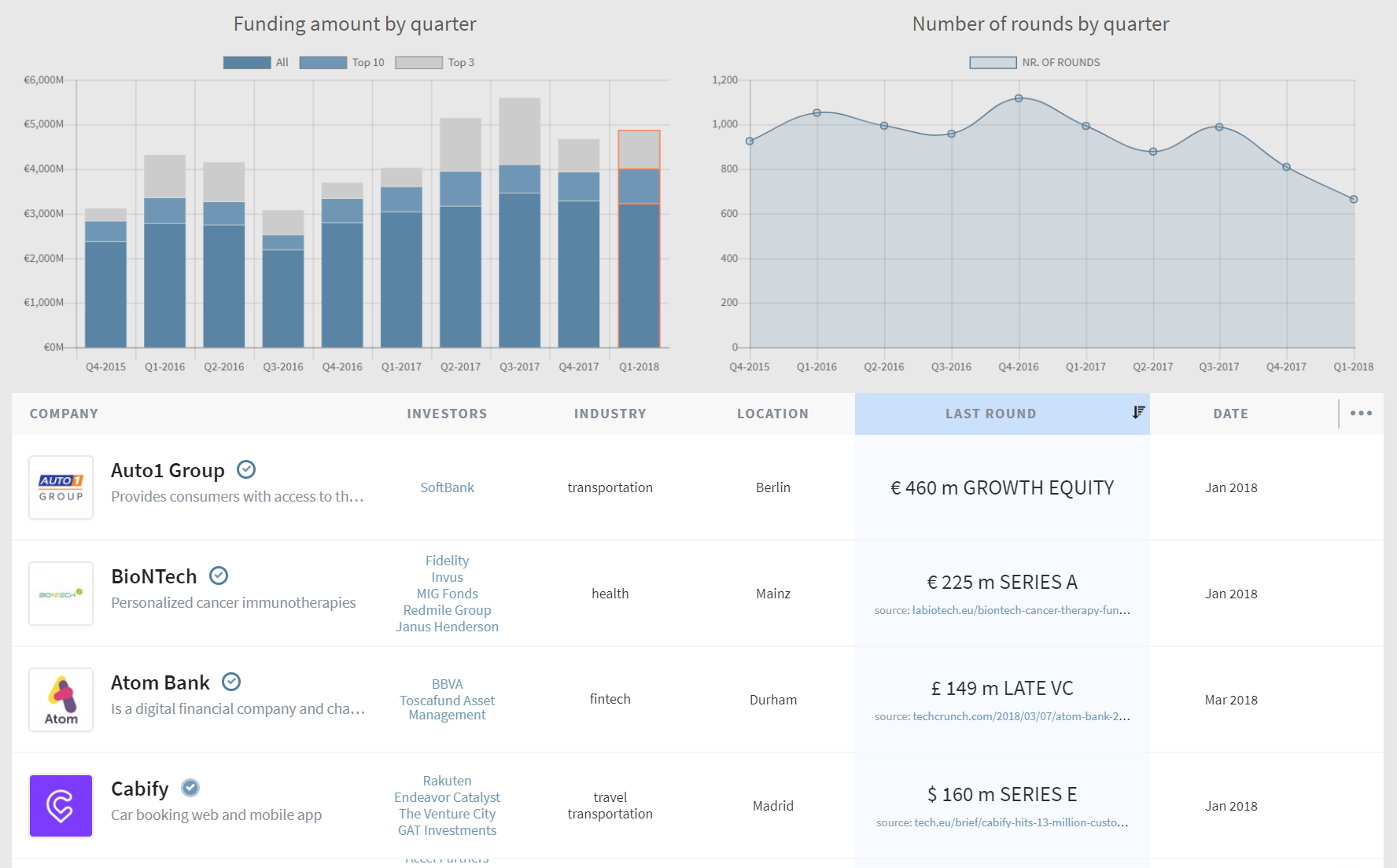Open the three-dots column options menu
Image resolution: width=1397 pixels, height=868 pixels.
tap(1361, 414)
